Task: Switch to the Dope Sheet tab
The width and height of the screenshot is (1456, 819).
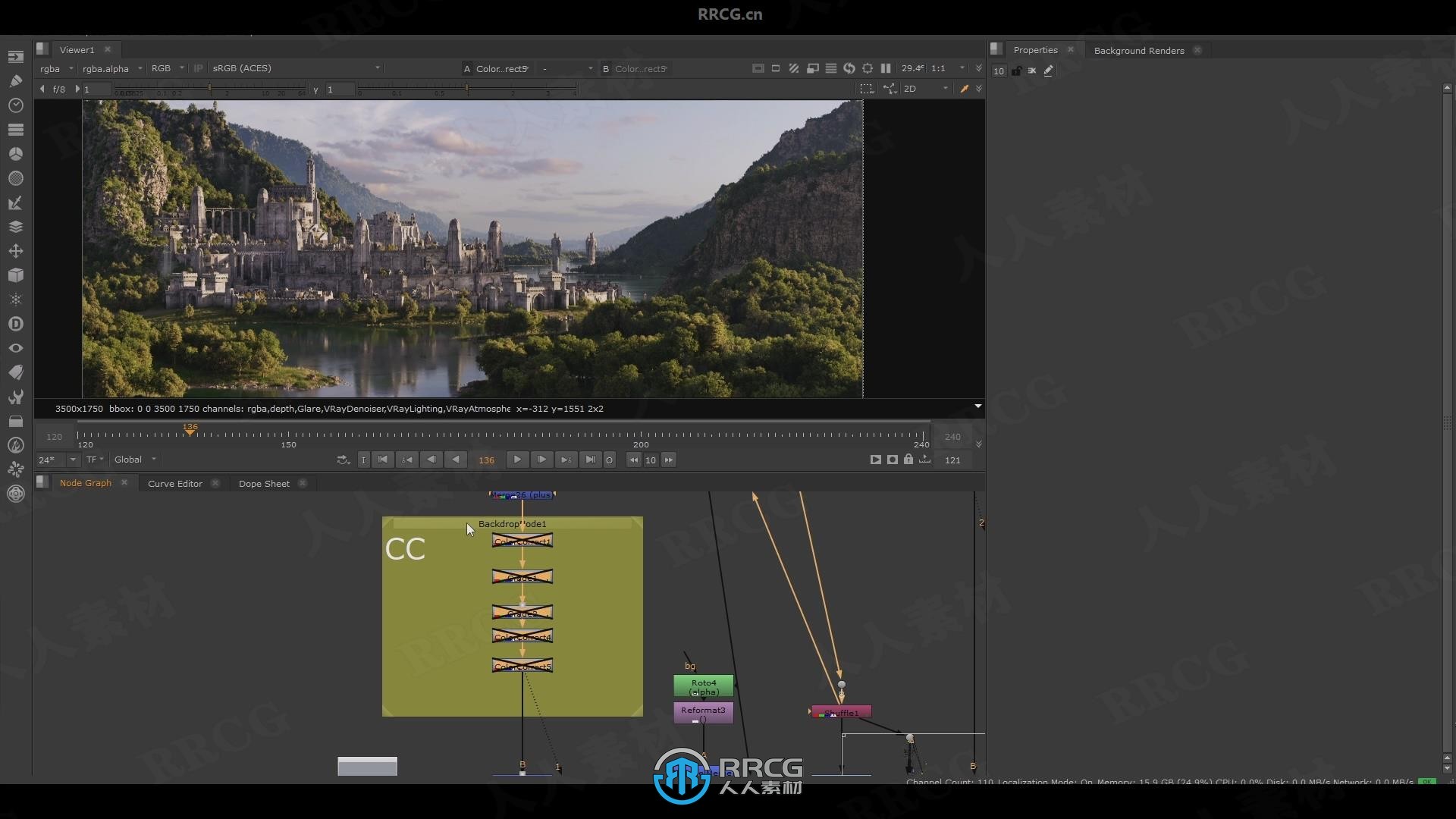Action: click(x=264, y=483)
